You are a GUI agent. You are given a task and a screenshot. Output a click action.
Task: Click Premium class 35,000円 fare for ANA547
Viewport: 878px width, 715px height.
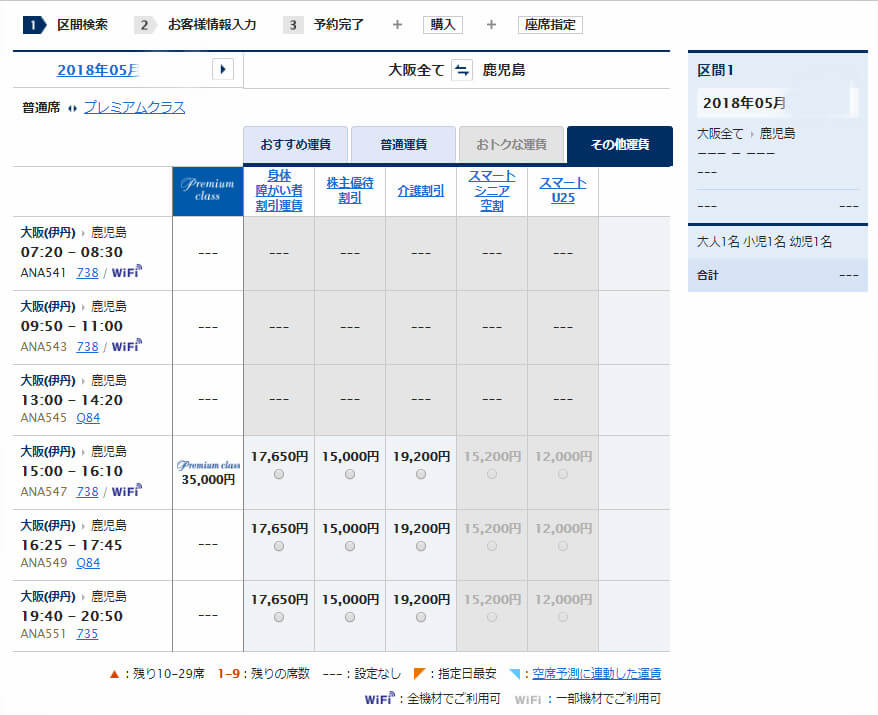pyautogui.click(x=208, y=479)
